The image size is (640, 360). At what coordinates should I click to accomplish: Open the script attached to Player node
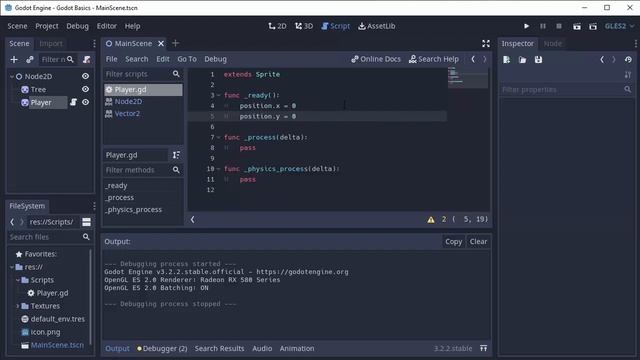pos(73,102)
